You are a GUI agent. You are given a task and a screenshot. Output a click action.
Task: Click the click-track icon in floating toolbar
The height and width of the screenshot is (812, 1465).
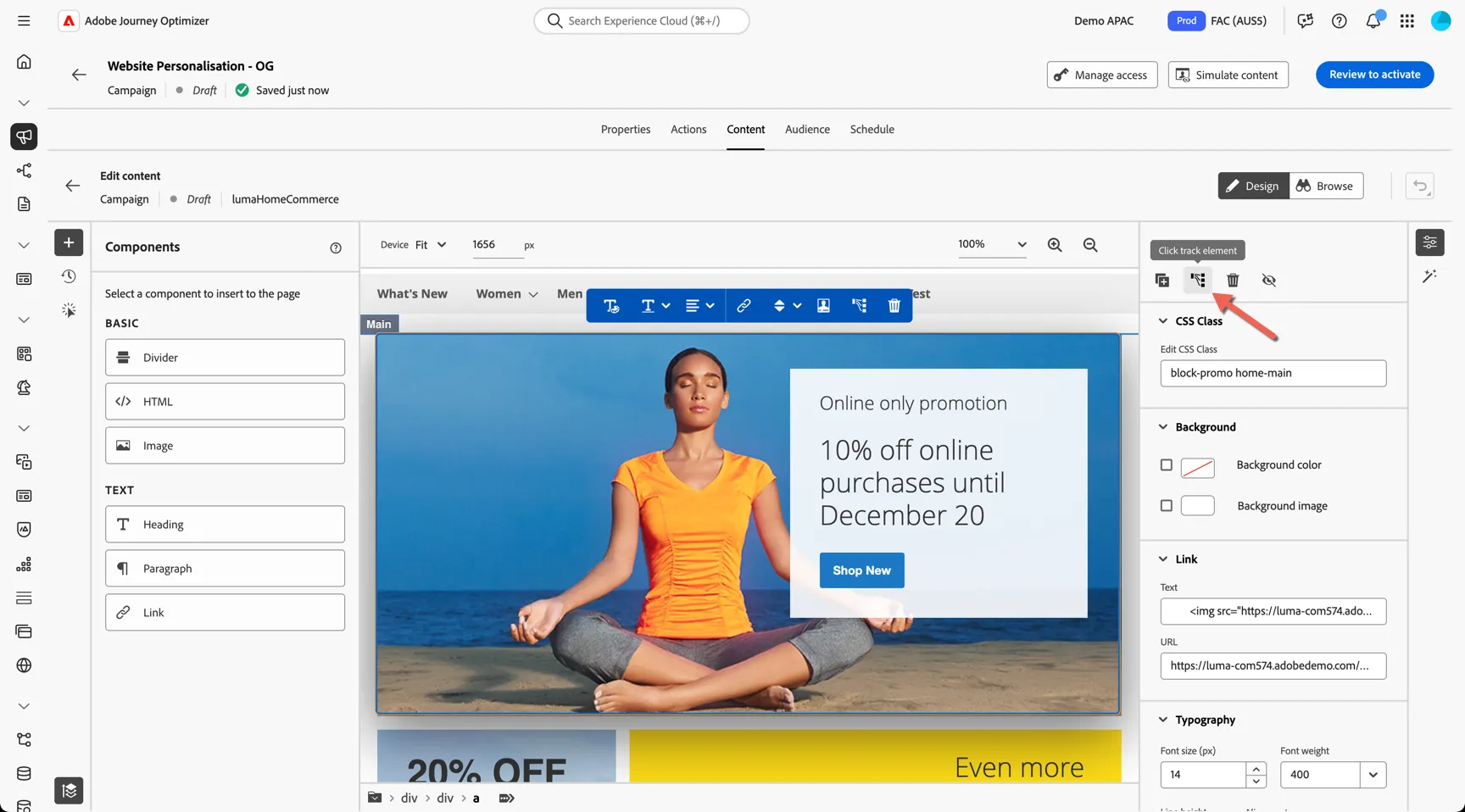click(859, 305)
